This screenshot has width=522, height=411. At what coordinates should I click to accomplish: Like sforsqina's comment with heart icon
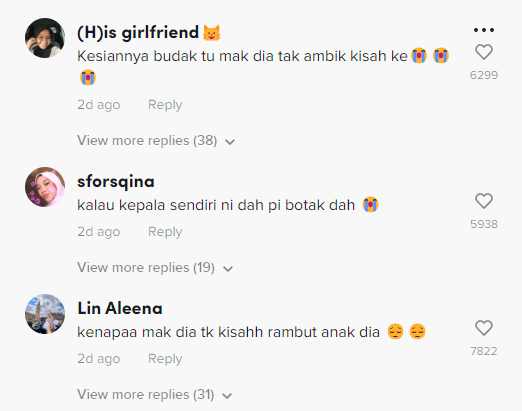point(484,201)
